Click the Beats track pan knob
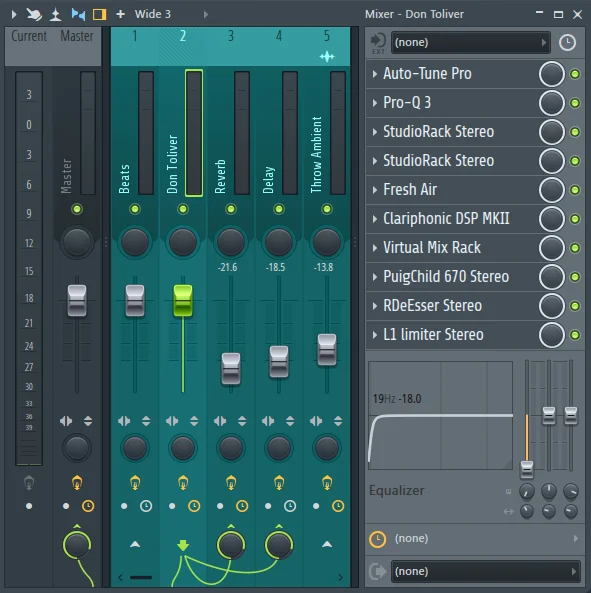Image resolution: width=591 pixels, height=593 pixels. 135,242
